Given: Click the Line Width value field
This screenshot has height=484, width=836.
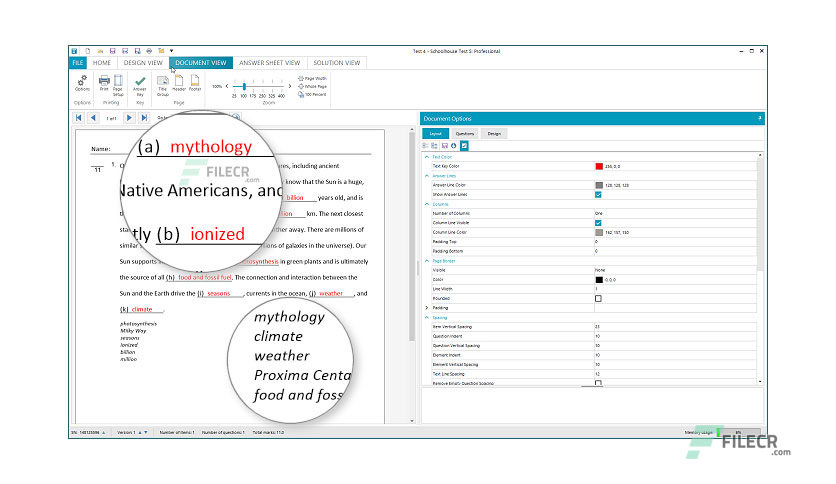Looking at the screenshot, I should (675, 289).
